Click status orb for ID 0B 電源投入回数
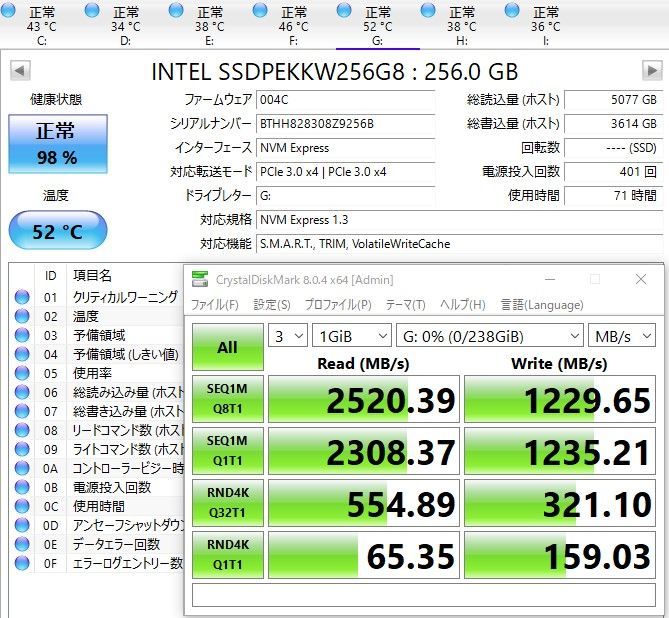The height and width of the screenshot is (618, 669). (22, 487)
